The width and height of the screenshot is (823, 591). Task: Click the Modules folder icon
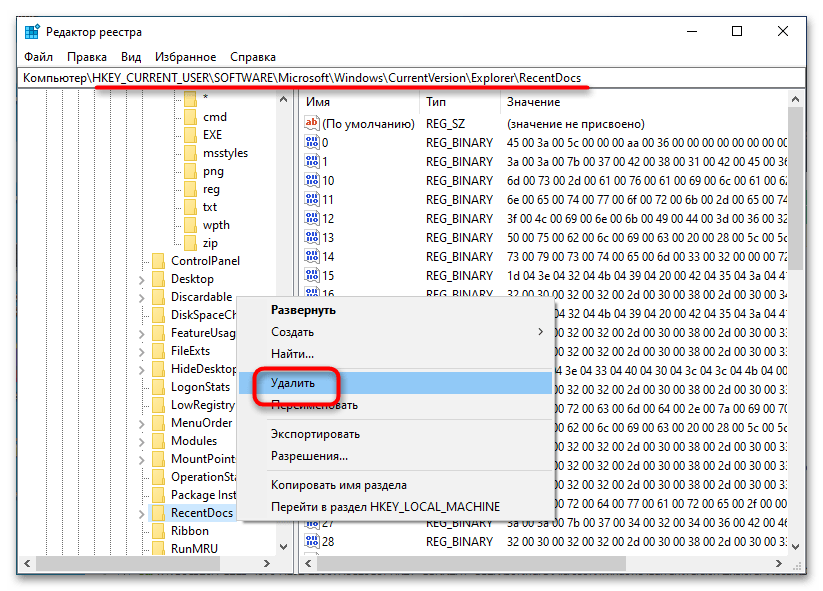(158, 441)
